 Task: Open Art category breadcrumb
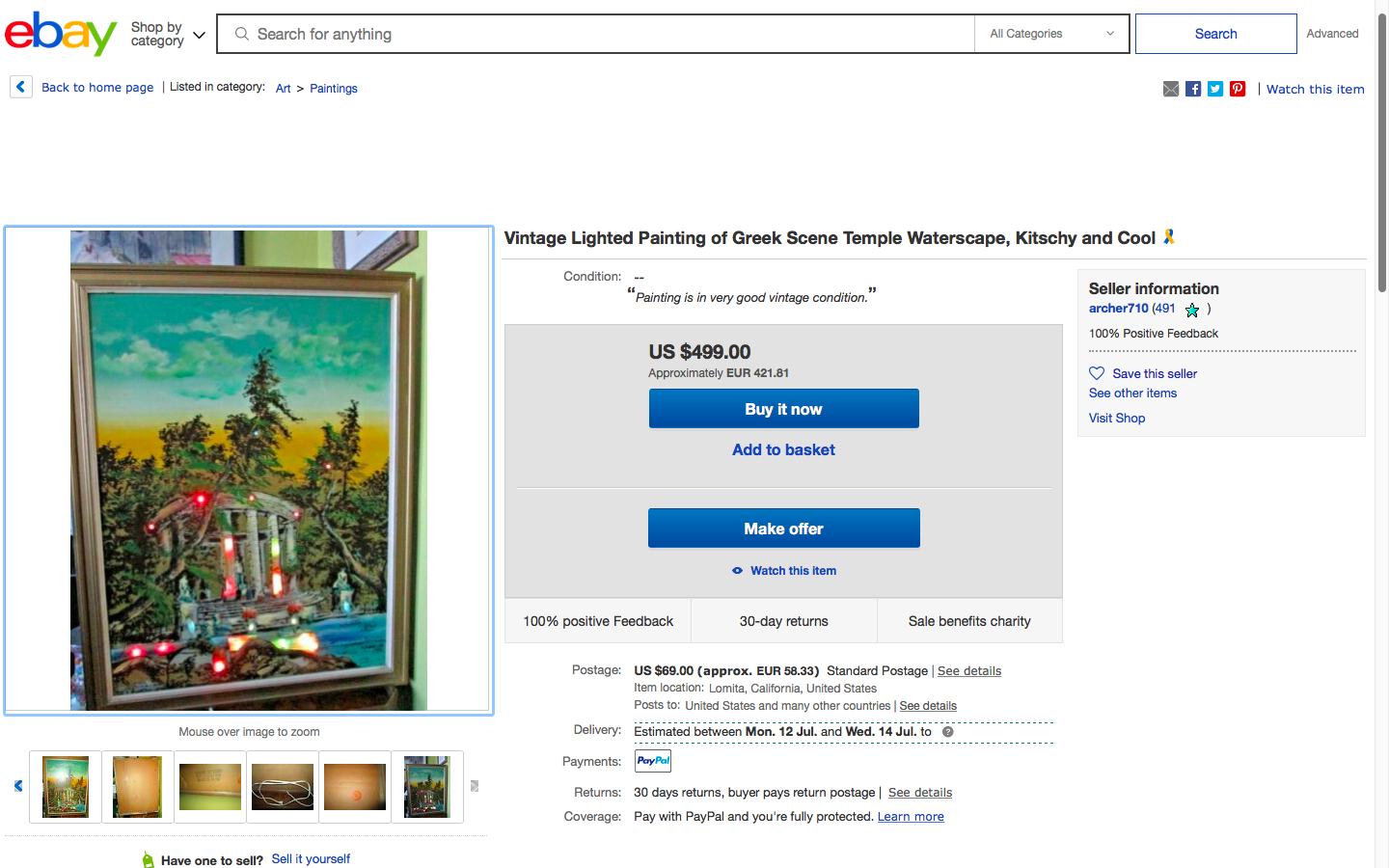coord(283,89)
